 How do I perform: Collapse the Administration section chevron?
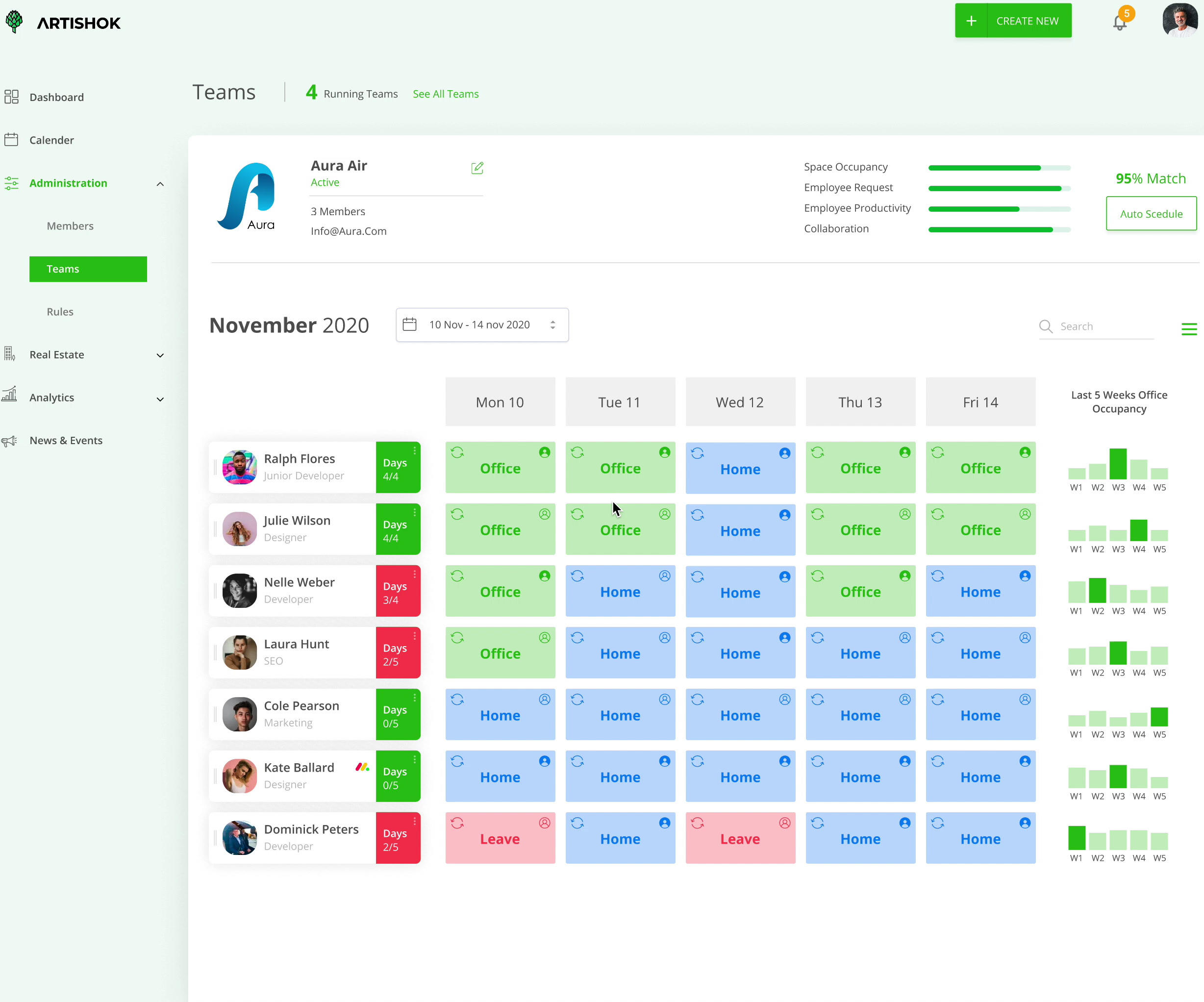(x=160, y=184)
